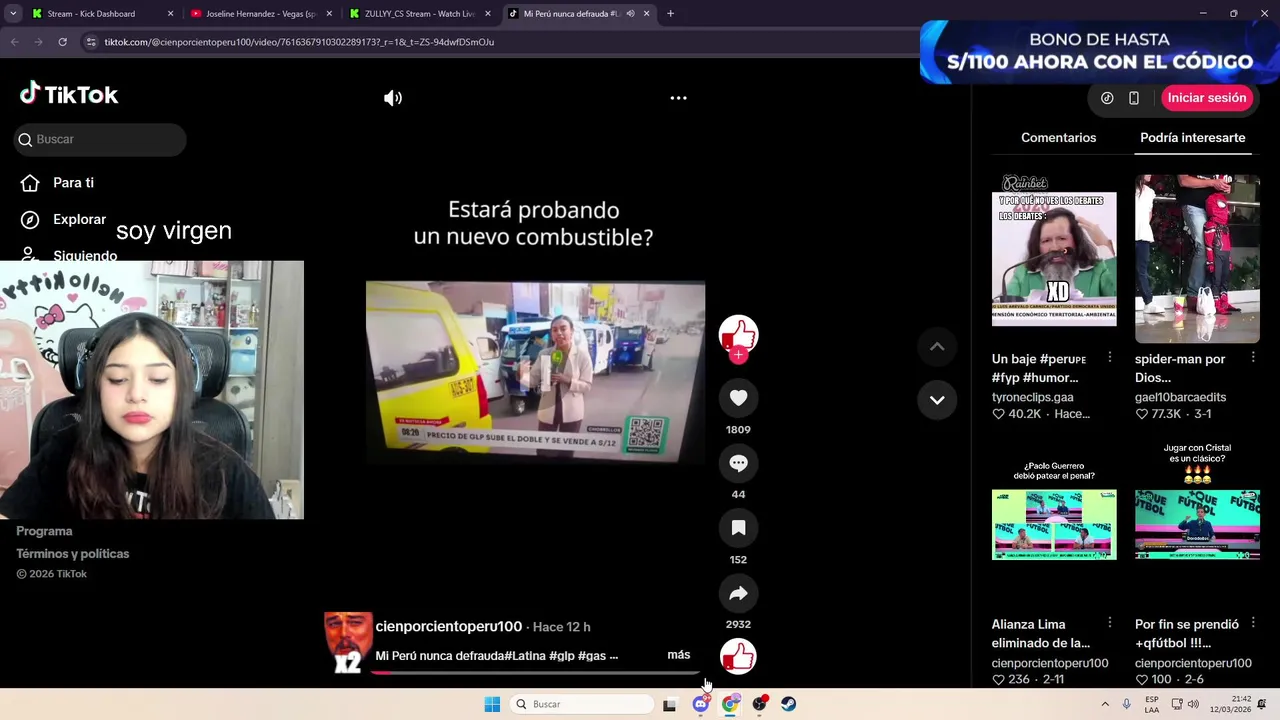
Task: Open the get-app phone icon
Action: tap(1134, 98)
